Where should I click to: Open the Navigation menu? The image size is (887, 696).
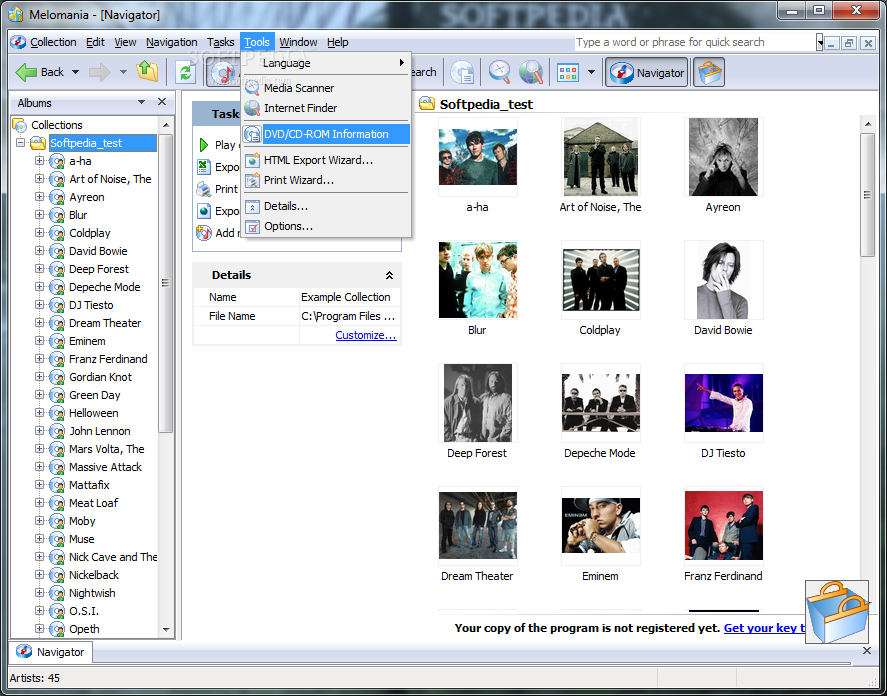tap(171, 42)
